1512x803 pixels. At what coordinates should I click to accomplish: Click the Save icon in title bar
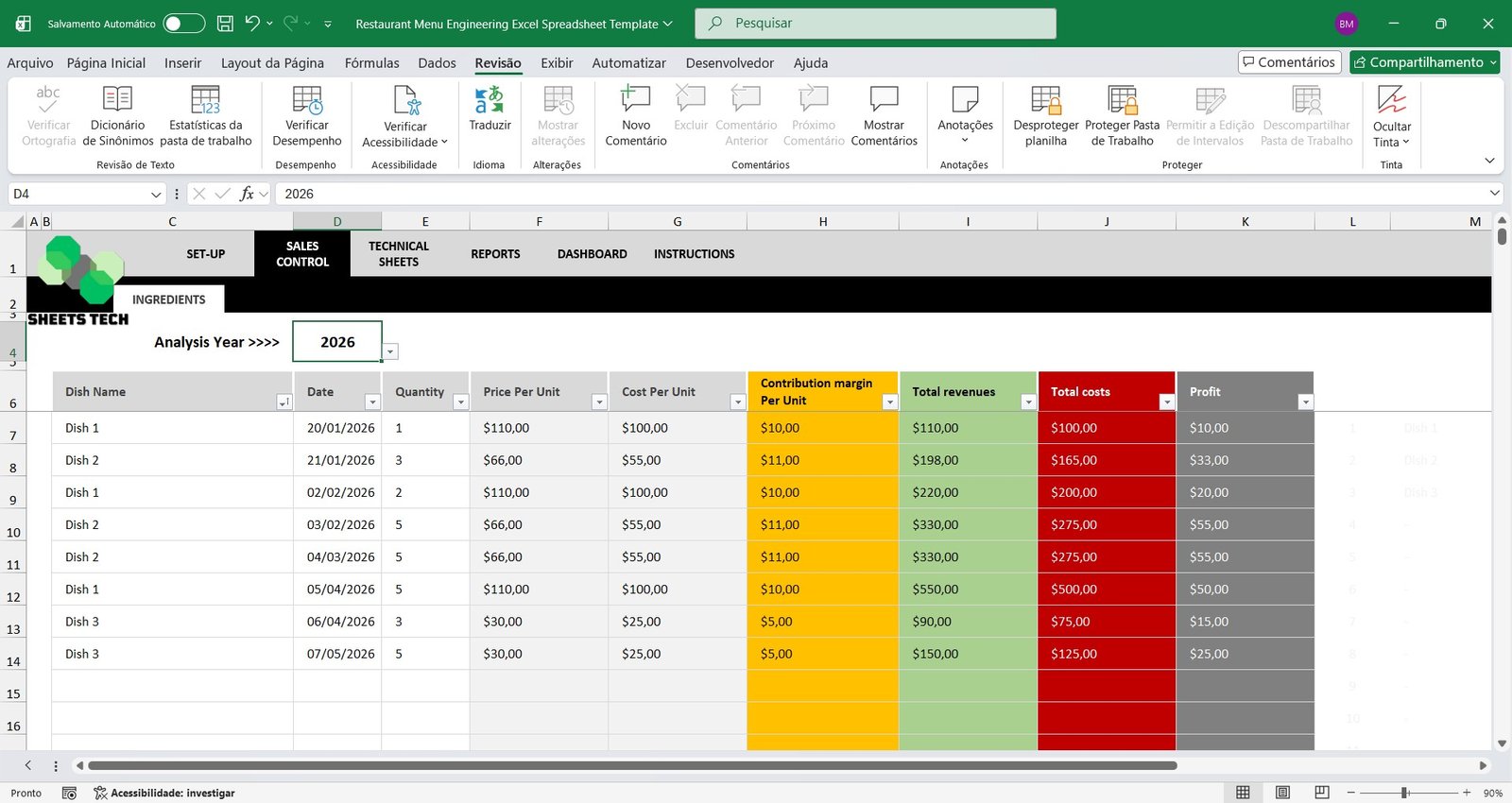click(x=225, y=24)
